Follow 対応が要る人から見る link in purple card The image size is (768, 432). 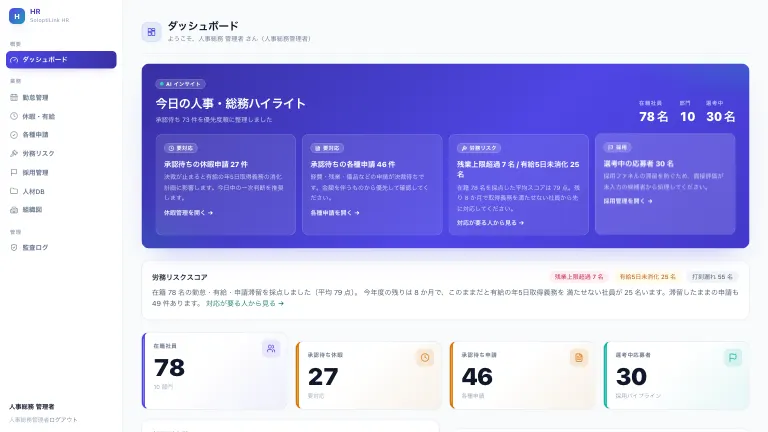pos(490,223)
